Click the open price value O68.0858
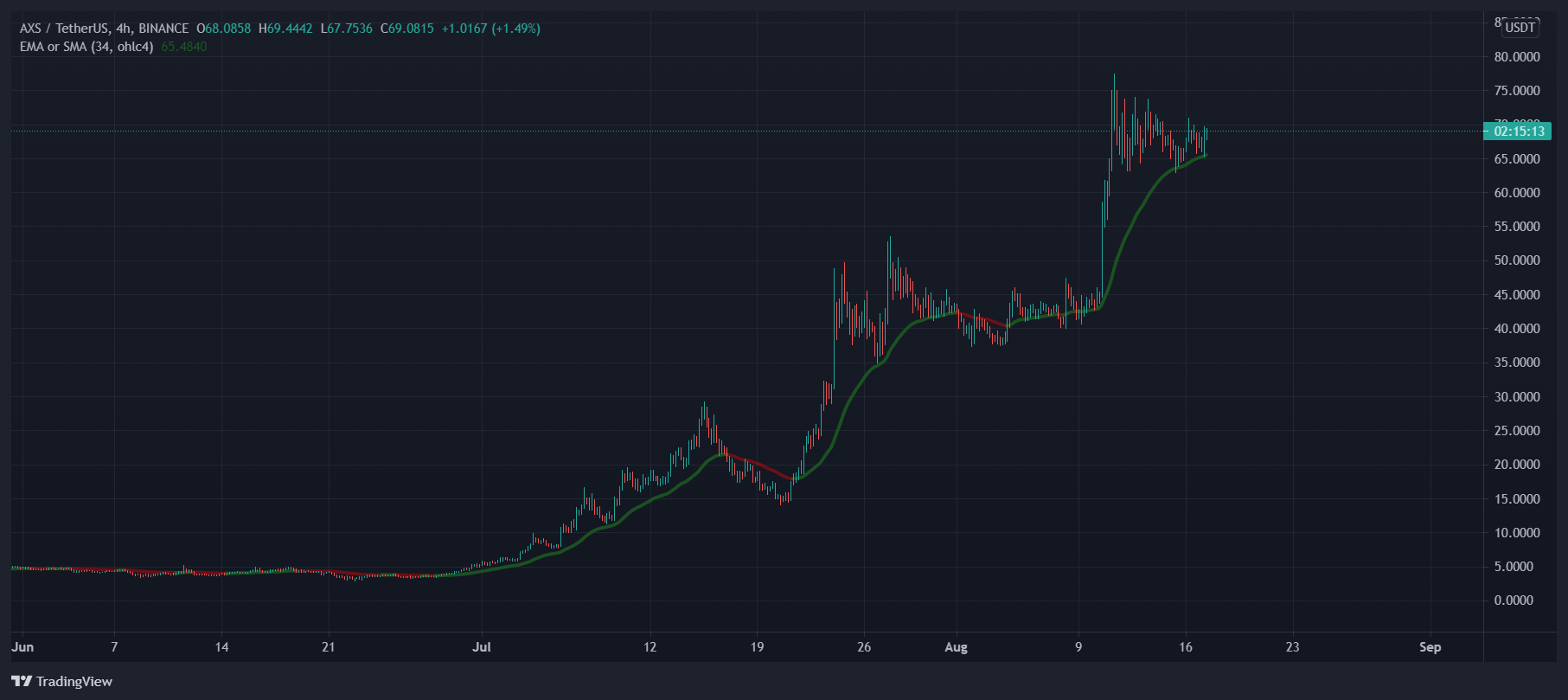This screenshot has width=1568, height=700. click(x=224, y=29)
